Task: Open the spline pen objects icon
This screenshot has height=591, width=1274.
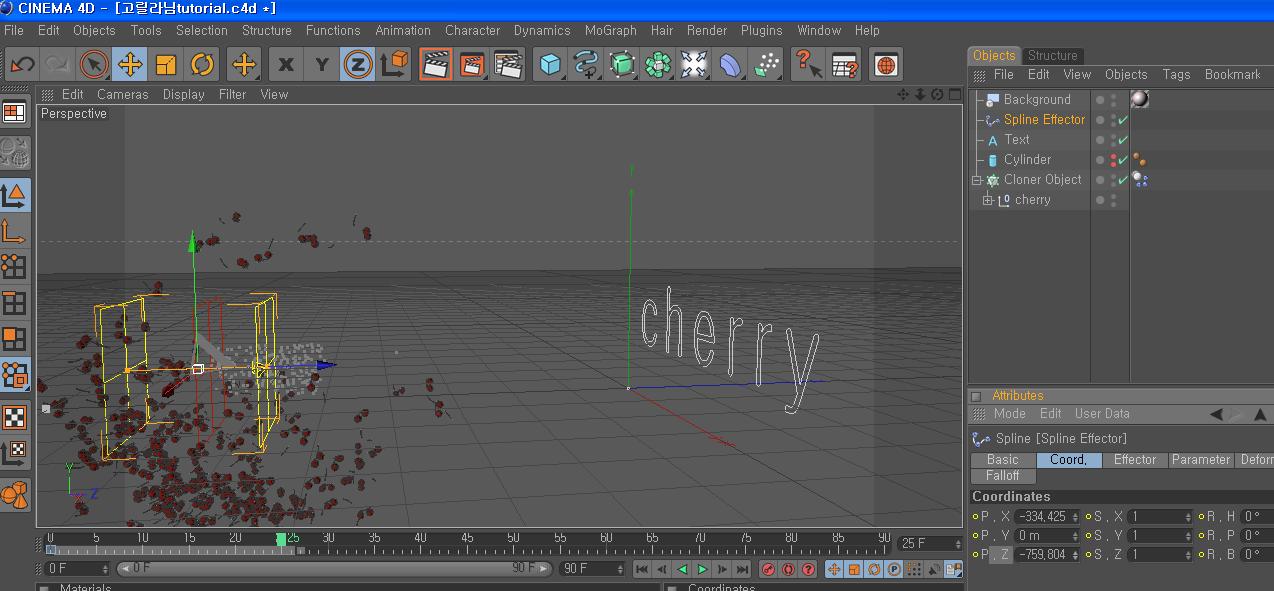Action: click(586, 65)
